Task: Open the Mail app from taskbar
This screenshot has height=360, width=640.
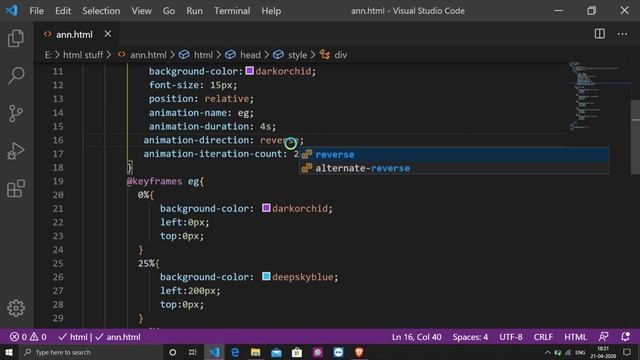Action: coord(276,352)
